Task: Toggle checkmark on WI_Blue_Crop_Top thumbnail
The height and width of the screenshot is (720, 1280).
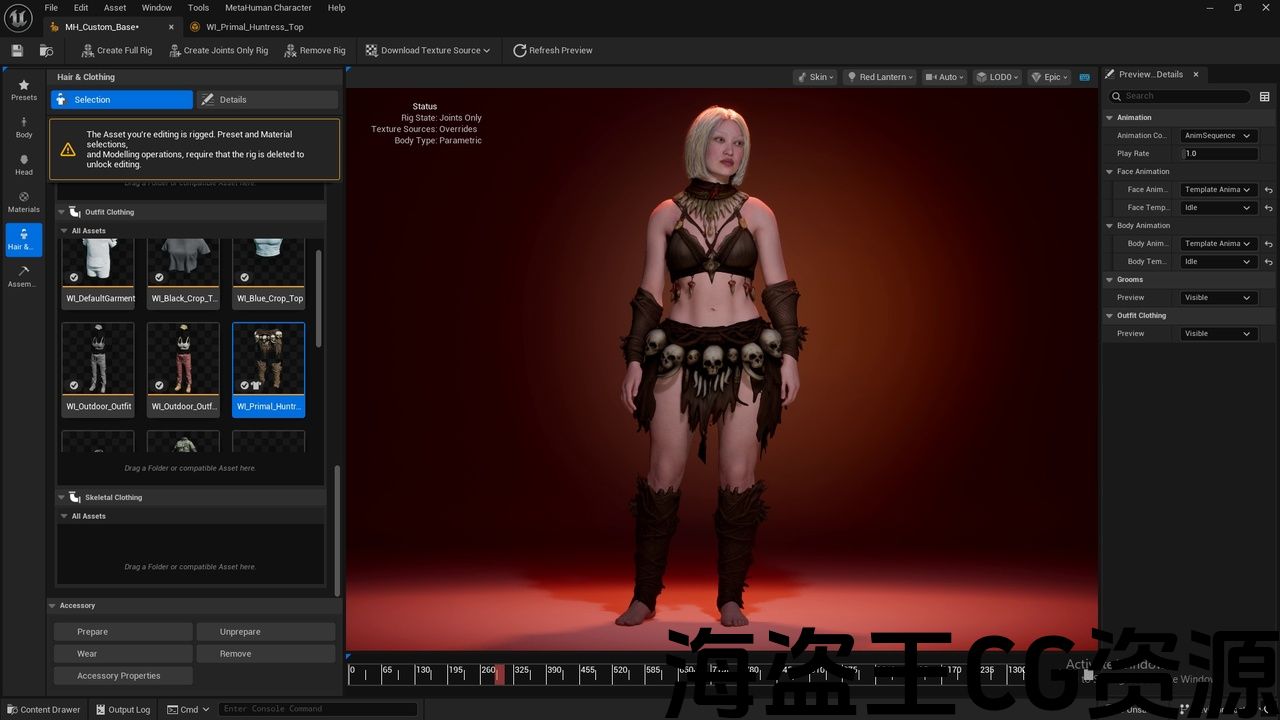Action: click(x=245, y=278)
